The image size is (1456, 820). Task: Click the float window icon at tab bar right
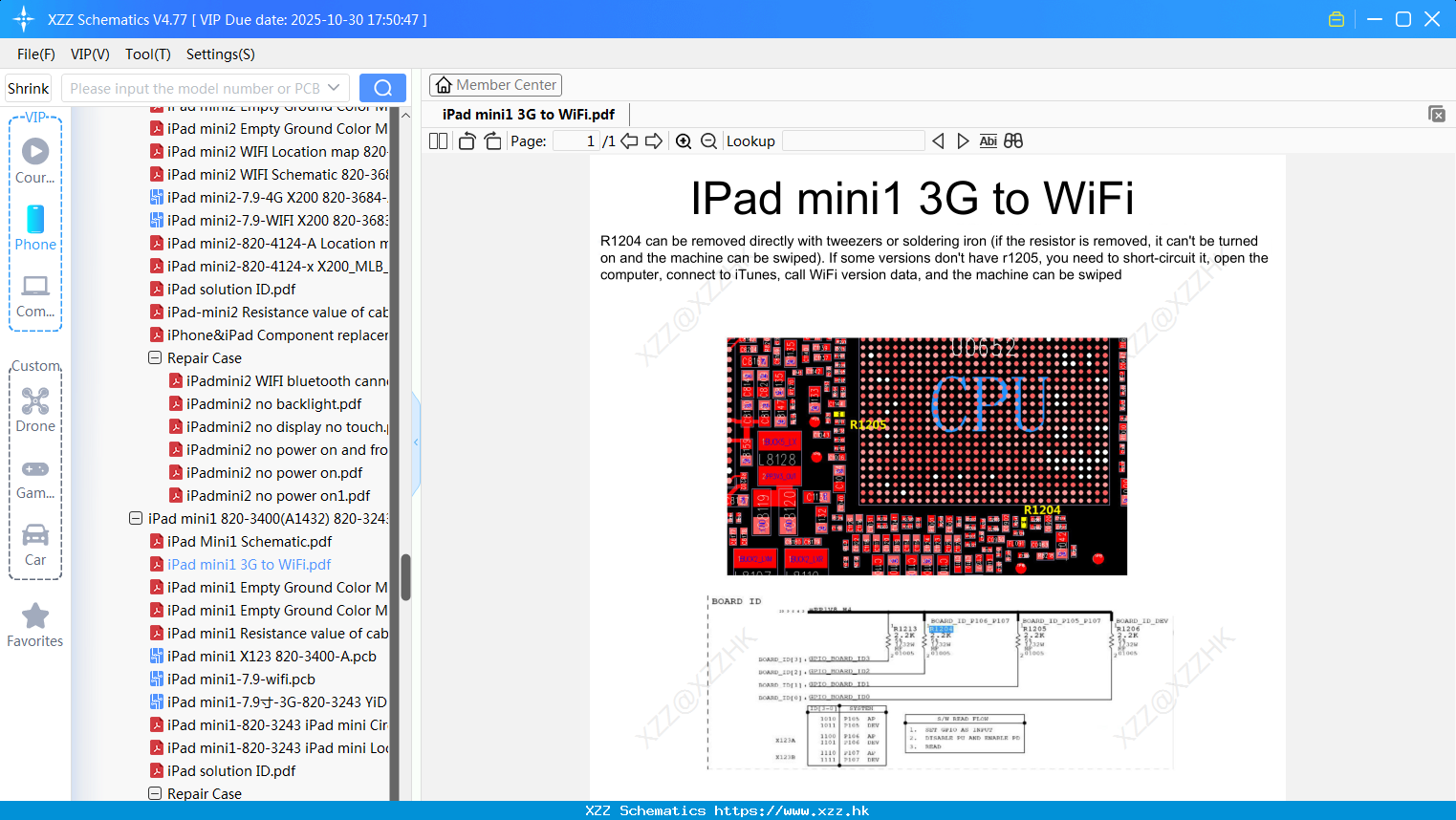(1437, 114)
